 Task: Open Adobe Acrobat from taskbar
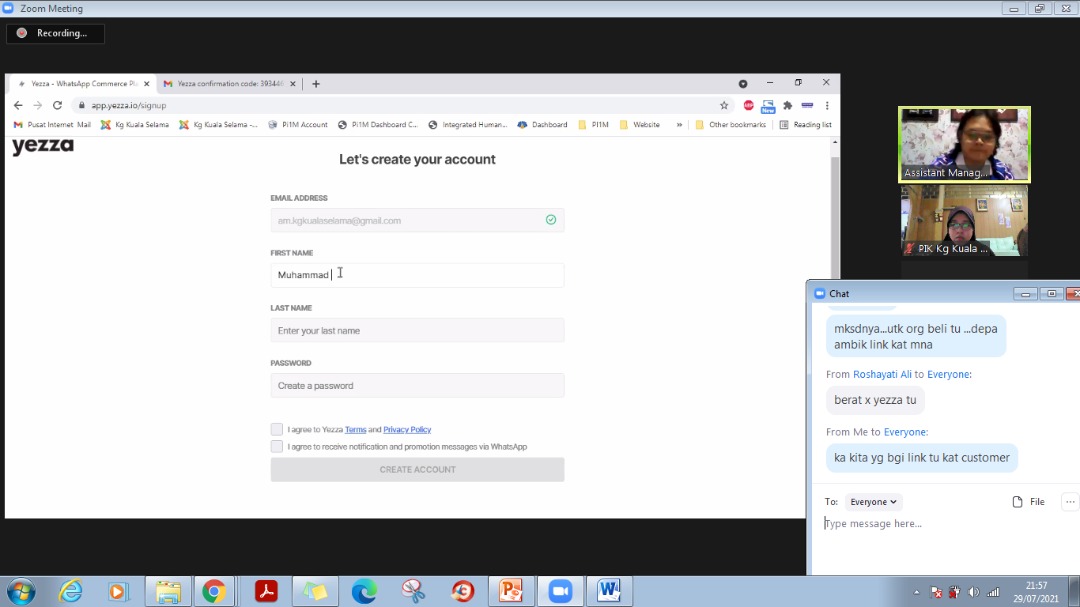click(x=266, y=591)
